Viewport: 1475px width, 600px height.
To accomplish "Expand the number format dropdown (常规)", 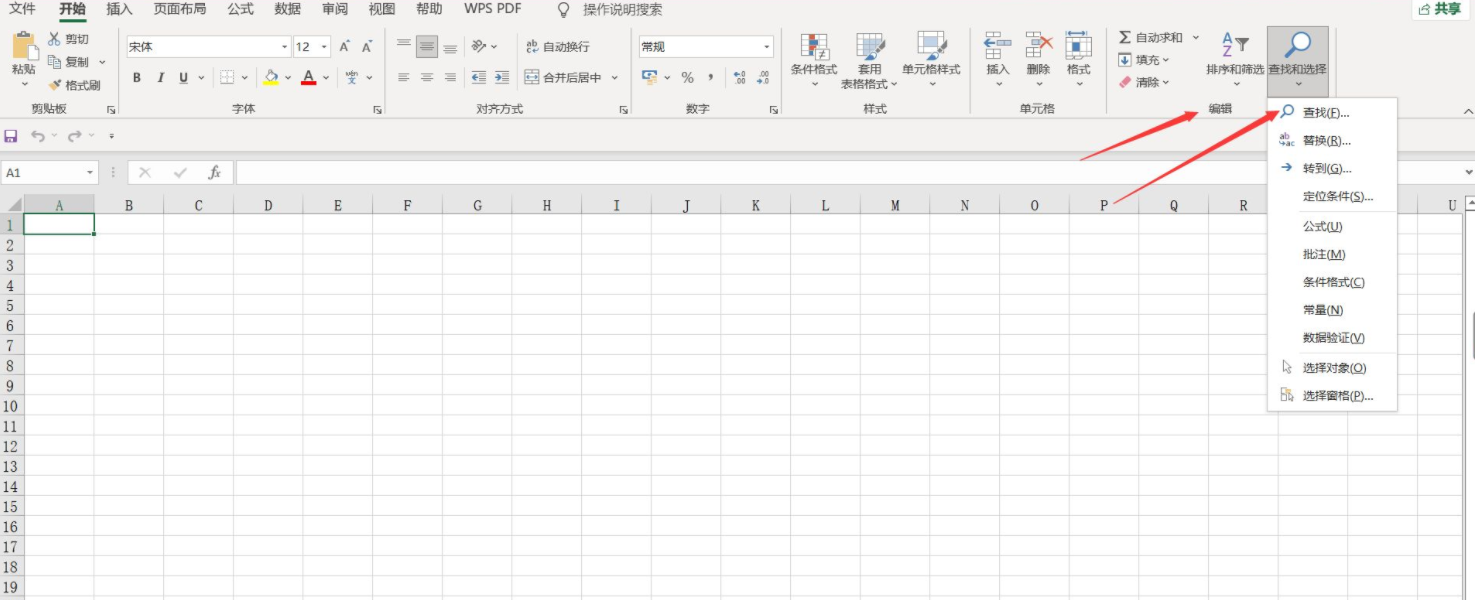I will pos(767,47).
